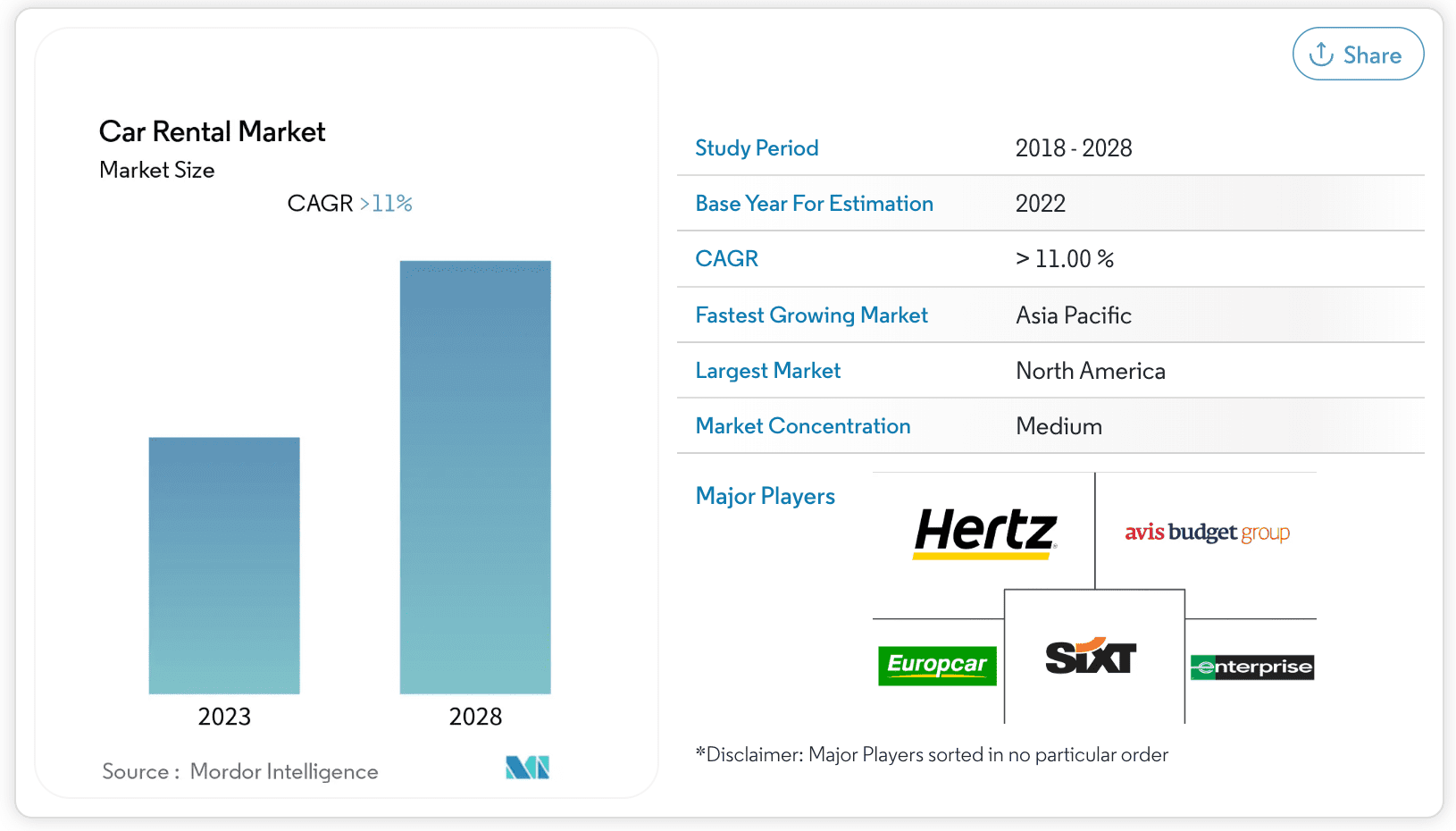1456x831 pixels.
Task: Click 'Fastest Growing Market' label
Action: click(812, 315)
